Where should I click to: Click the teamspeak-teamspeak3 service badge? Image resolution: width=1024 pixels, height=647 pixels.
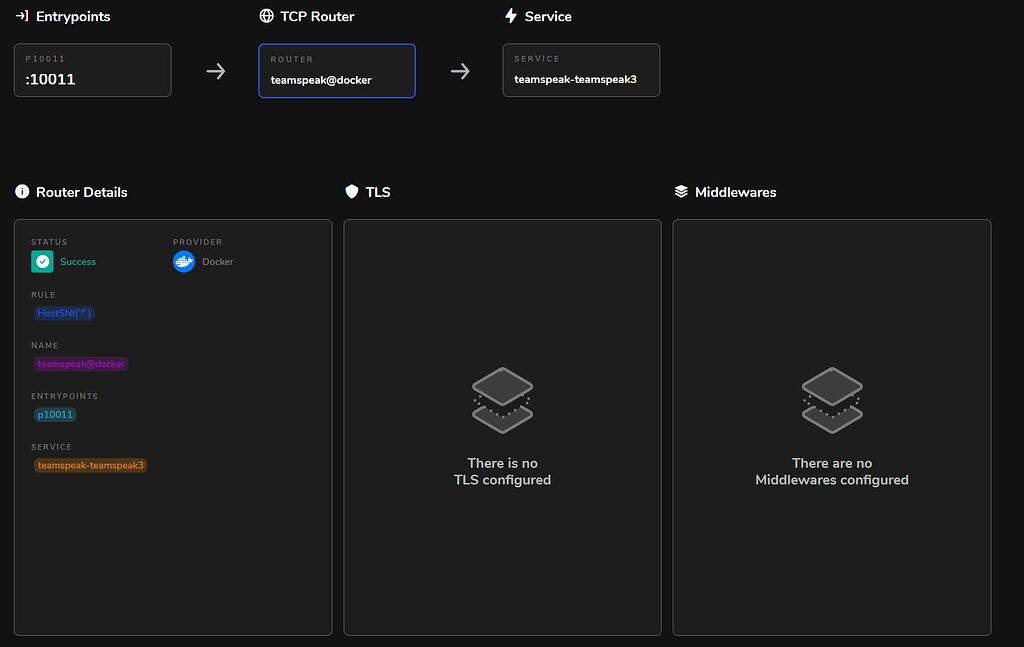coord(90,465)
